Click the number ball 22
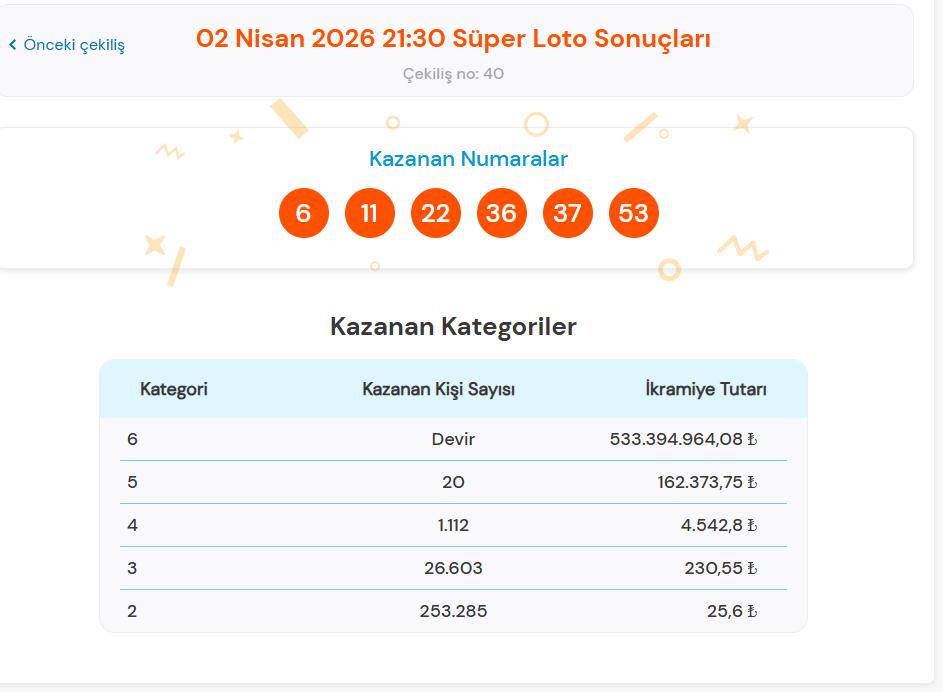This screenshot has height=692, width=943. coord(436,212)
